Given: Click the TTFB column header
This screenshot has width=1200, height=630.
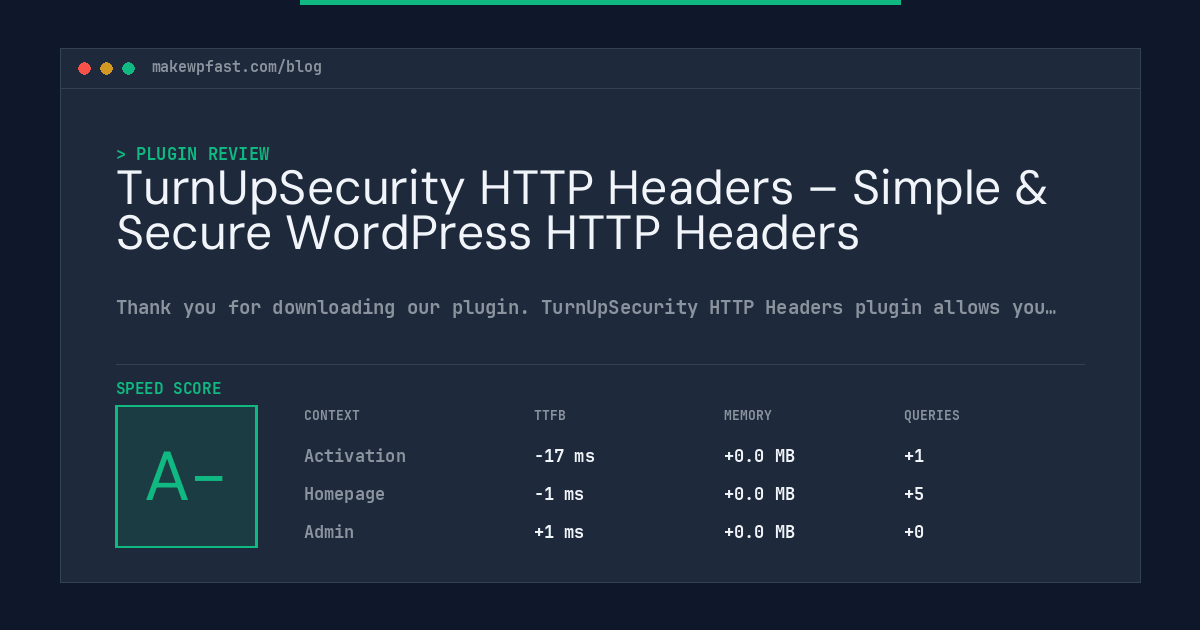Looking at the screenshot, I should pyautogui.click(x=550, y=416).
